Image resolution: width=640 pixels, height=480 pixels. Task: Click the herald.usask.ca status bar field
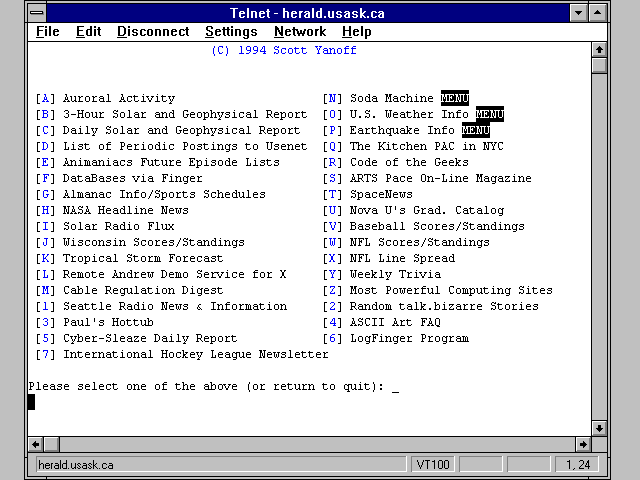click(220, 464)
